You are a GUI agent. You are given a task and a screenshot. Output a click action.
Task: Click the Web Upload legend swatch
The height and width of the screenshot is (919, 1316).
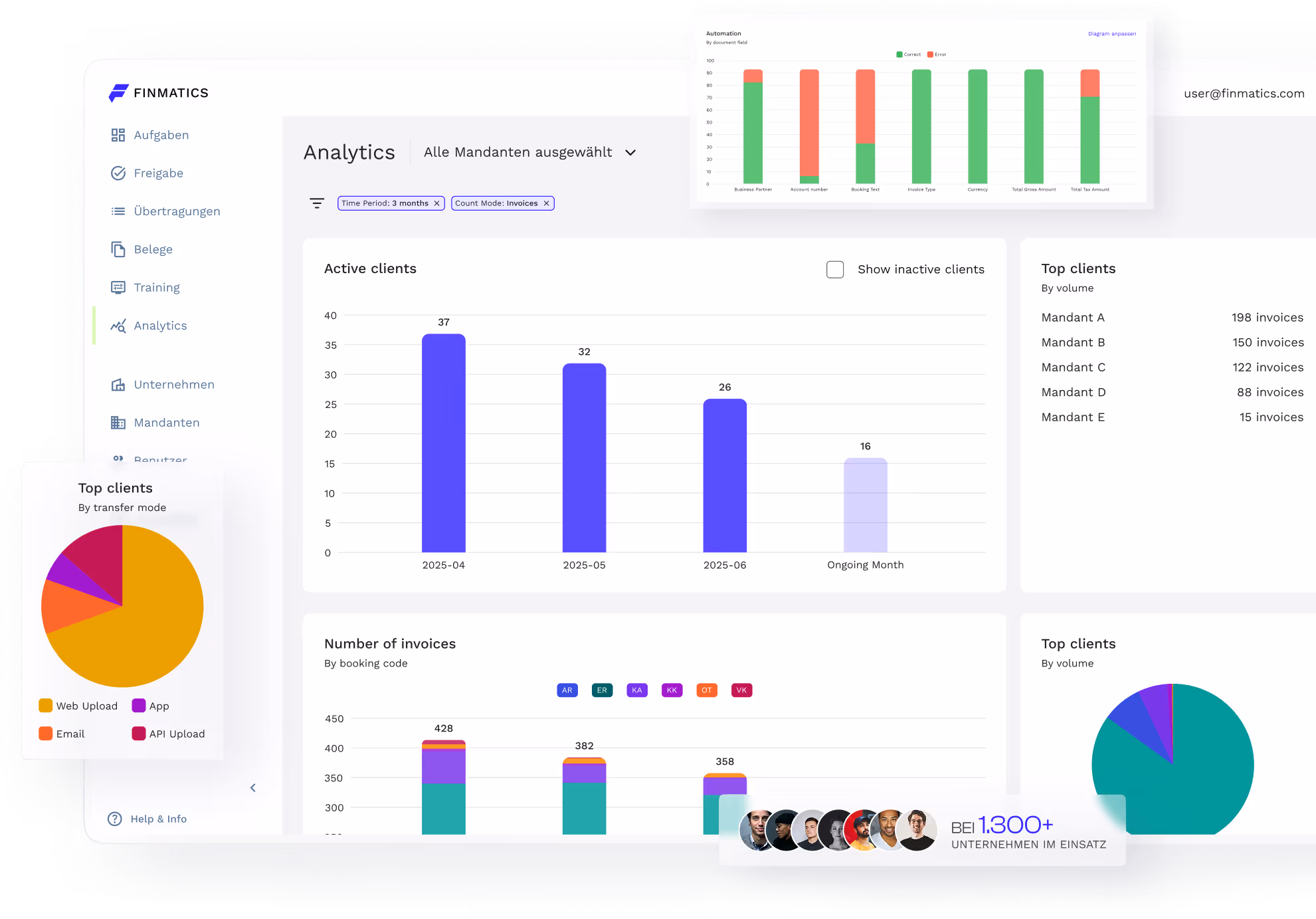pos(46,706)
